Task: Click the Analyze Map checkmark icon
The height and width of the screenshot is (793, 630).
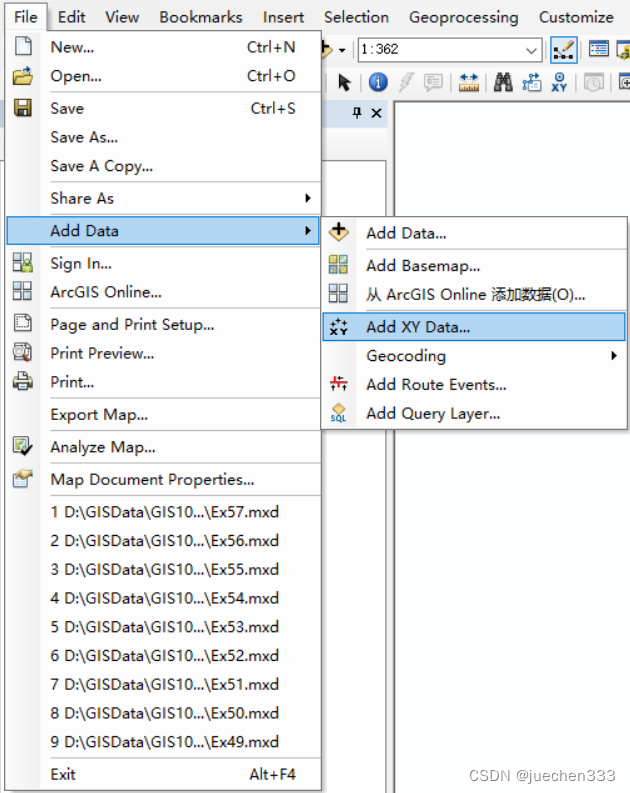Action: pos(23,446)
